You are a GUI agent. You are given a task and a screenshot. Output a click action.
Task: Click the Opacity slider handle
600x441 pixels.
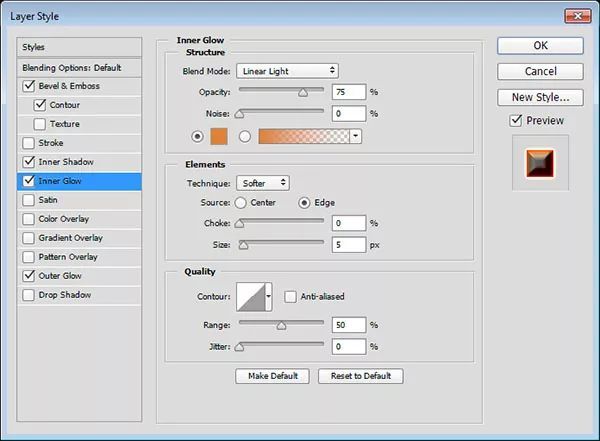click(303, 93)
